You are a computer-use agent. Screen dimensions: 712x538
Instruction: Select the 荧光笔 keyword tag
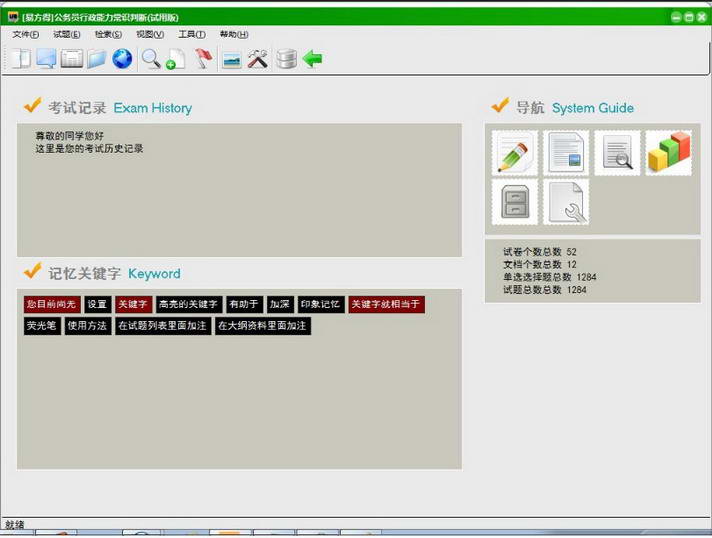[x=41, y=326]
